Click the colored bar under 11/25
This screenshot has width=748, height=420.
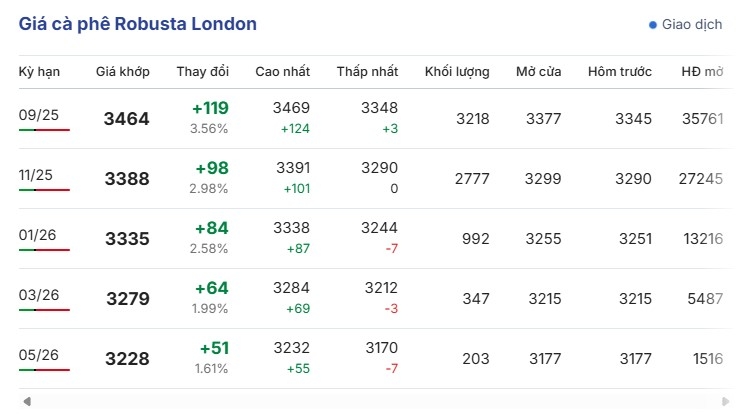(x=44, y=190)
